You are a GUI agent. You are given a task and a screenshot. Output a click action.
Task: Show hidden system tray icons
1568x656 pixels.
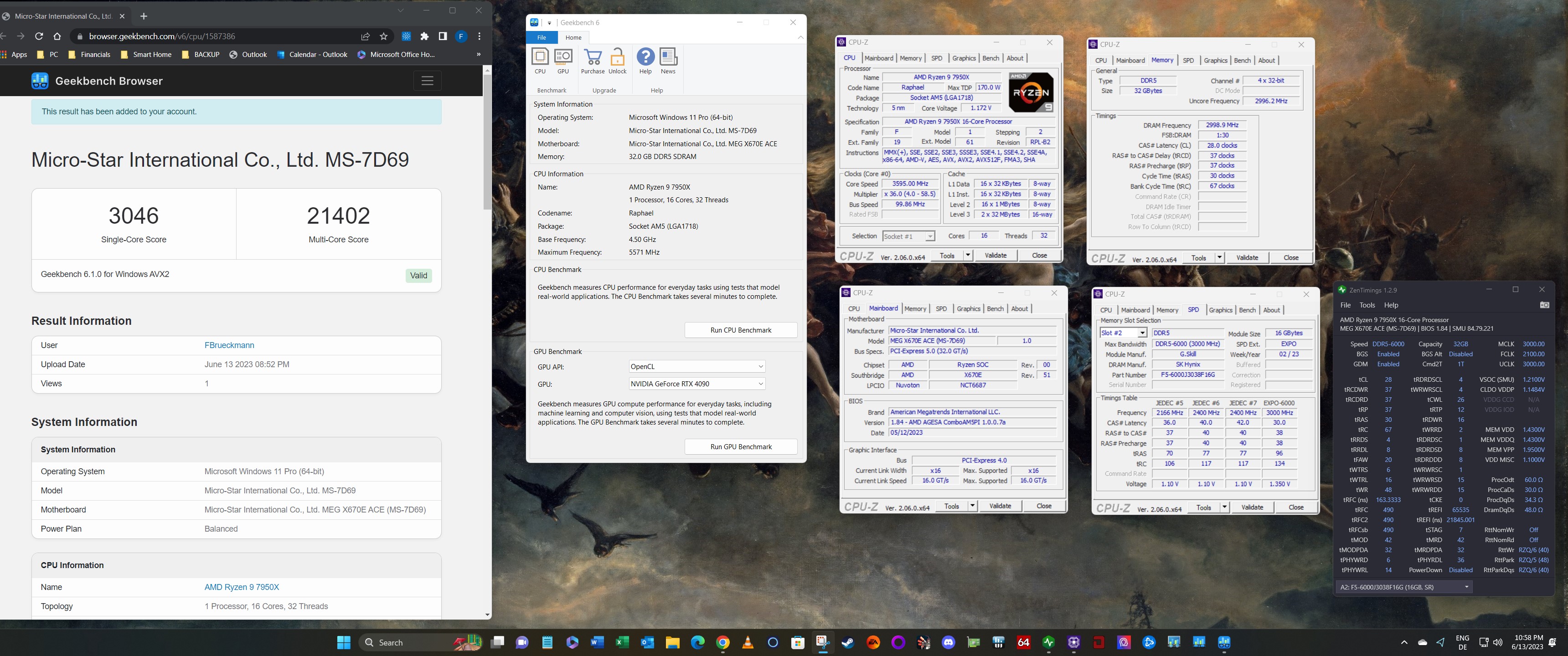(1403, 642)
